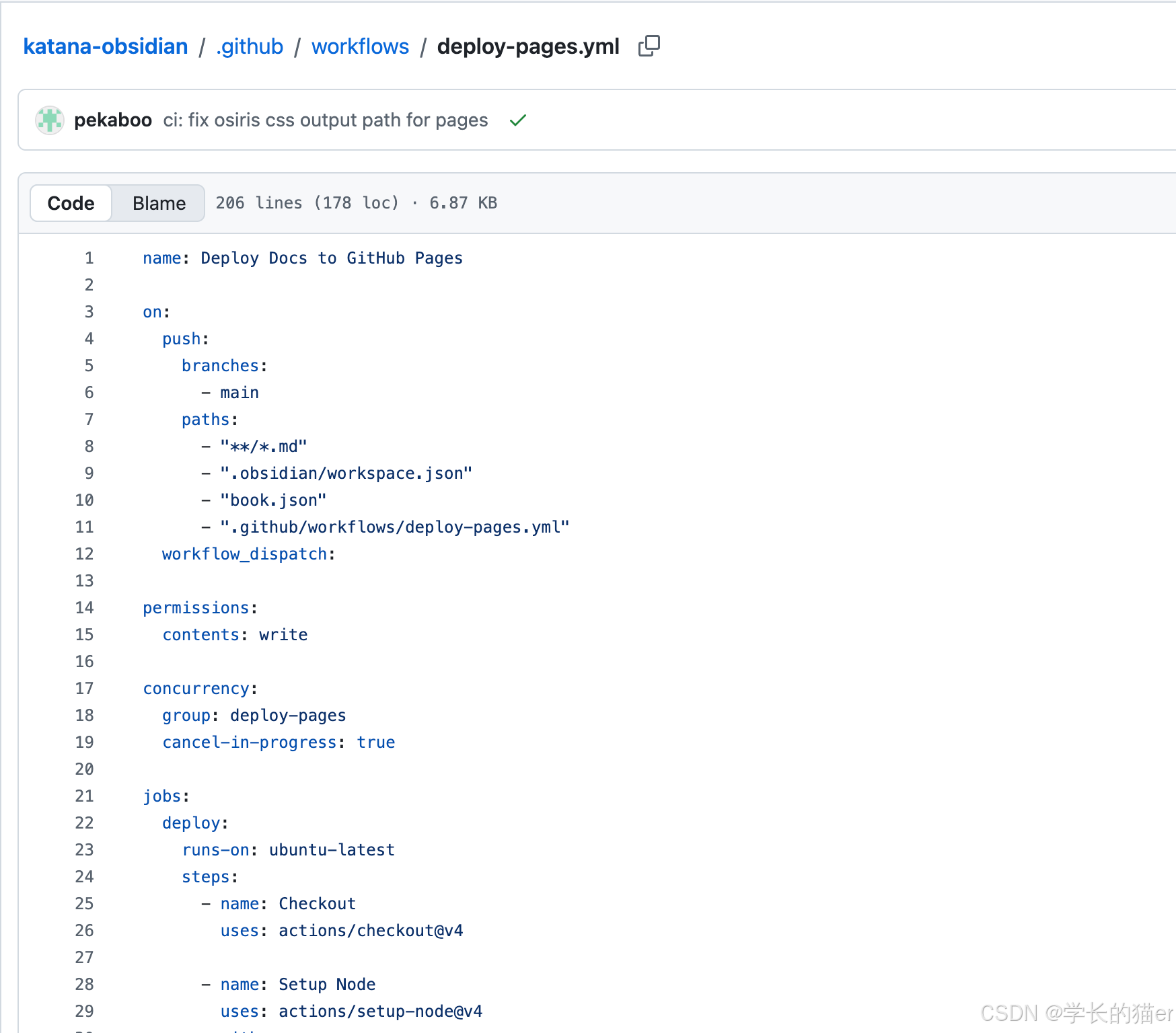
Task: Click the 'contents: write' line
Action: (235, 635)
